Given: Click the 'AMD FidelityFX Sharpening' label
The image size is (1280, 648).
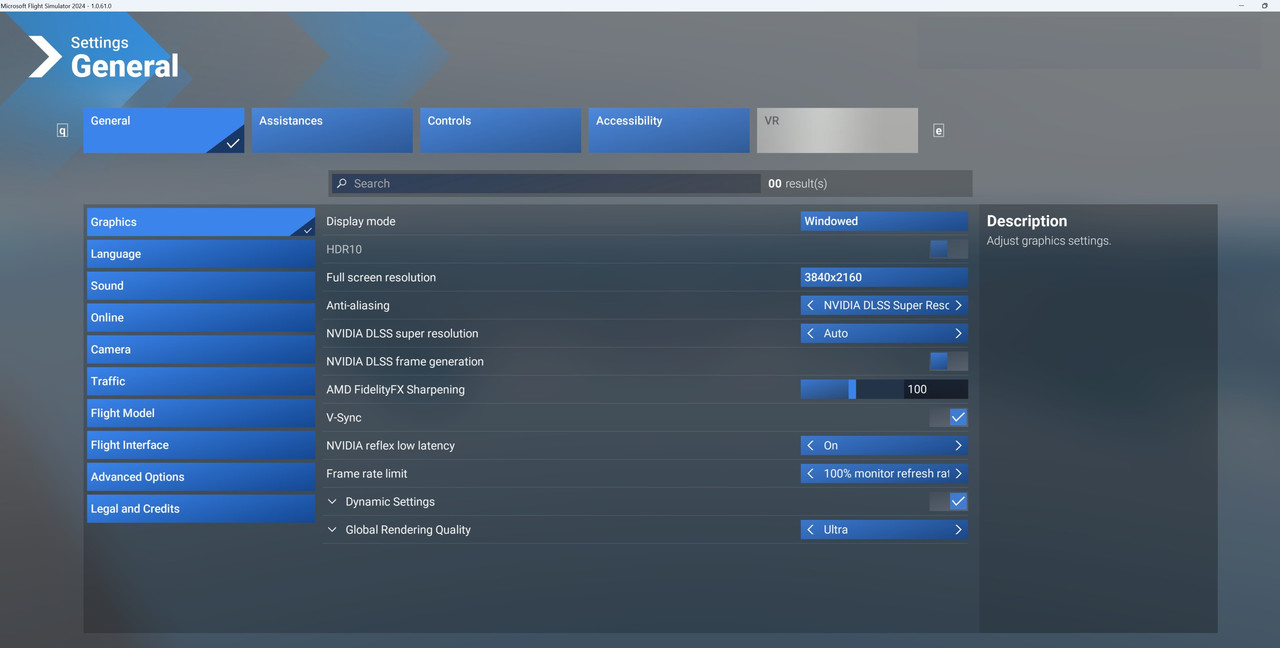Looking at the screenshot, I should (x=395, y=389).
